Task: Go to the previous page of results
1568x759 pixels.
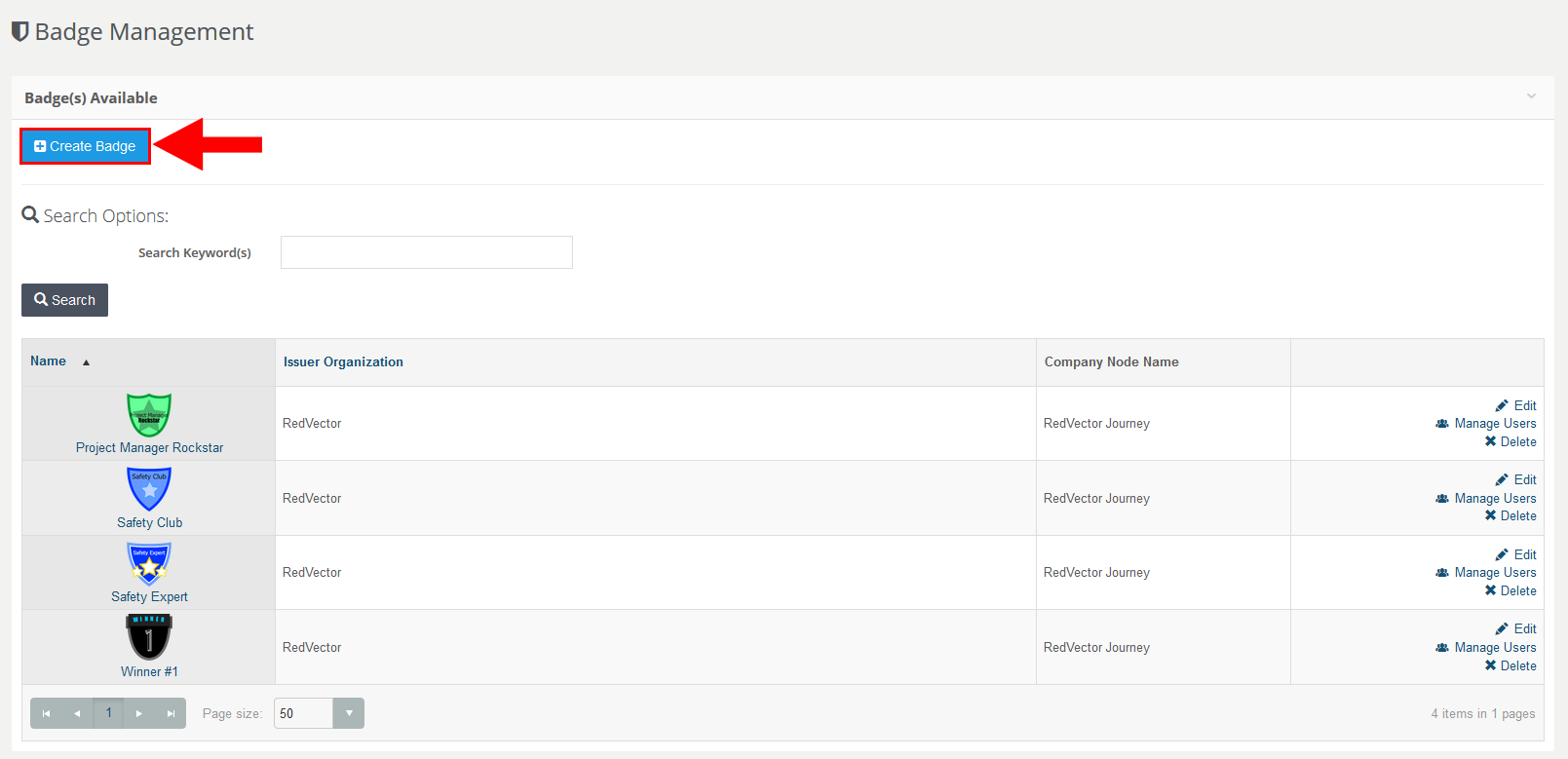Action: coord(77,713)
